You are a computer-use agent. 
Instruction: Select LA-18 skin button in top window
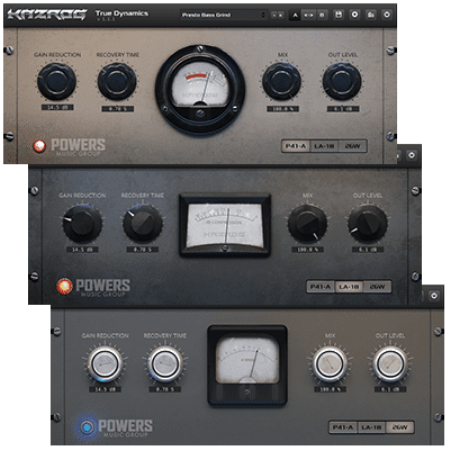324,146
